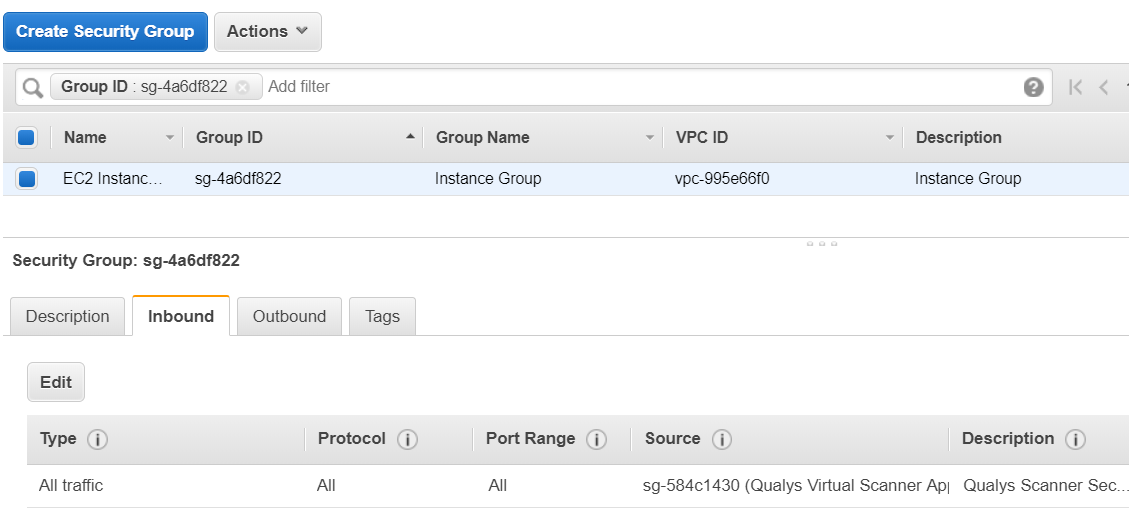Click the Group ID column header
Screen dimensions: 1131x530
[x=229, y=137]
